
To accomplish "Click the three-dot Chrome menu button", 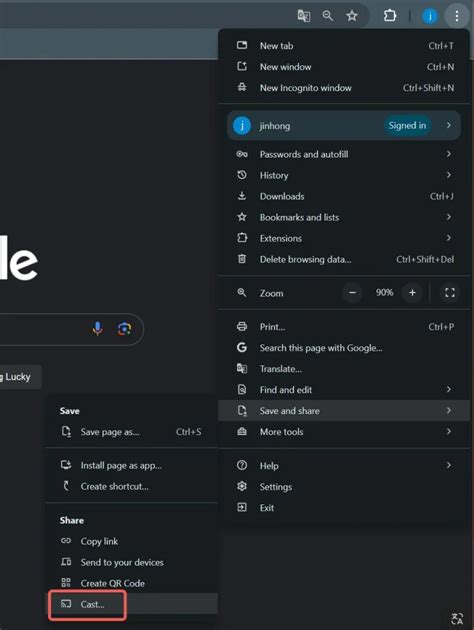I will coord(457,16).
